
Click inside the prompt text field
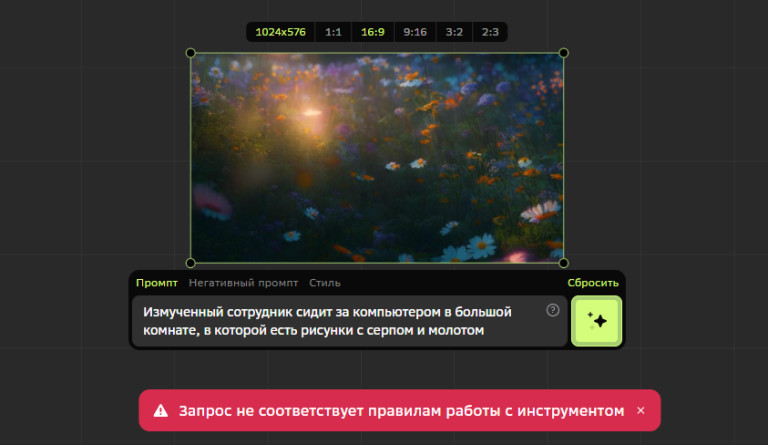(340, 321)
